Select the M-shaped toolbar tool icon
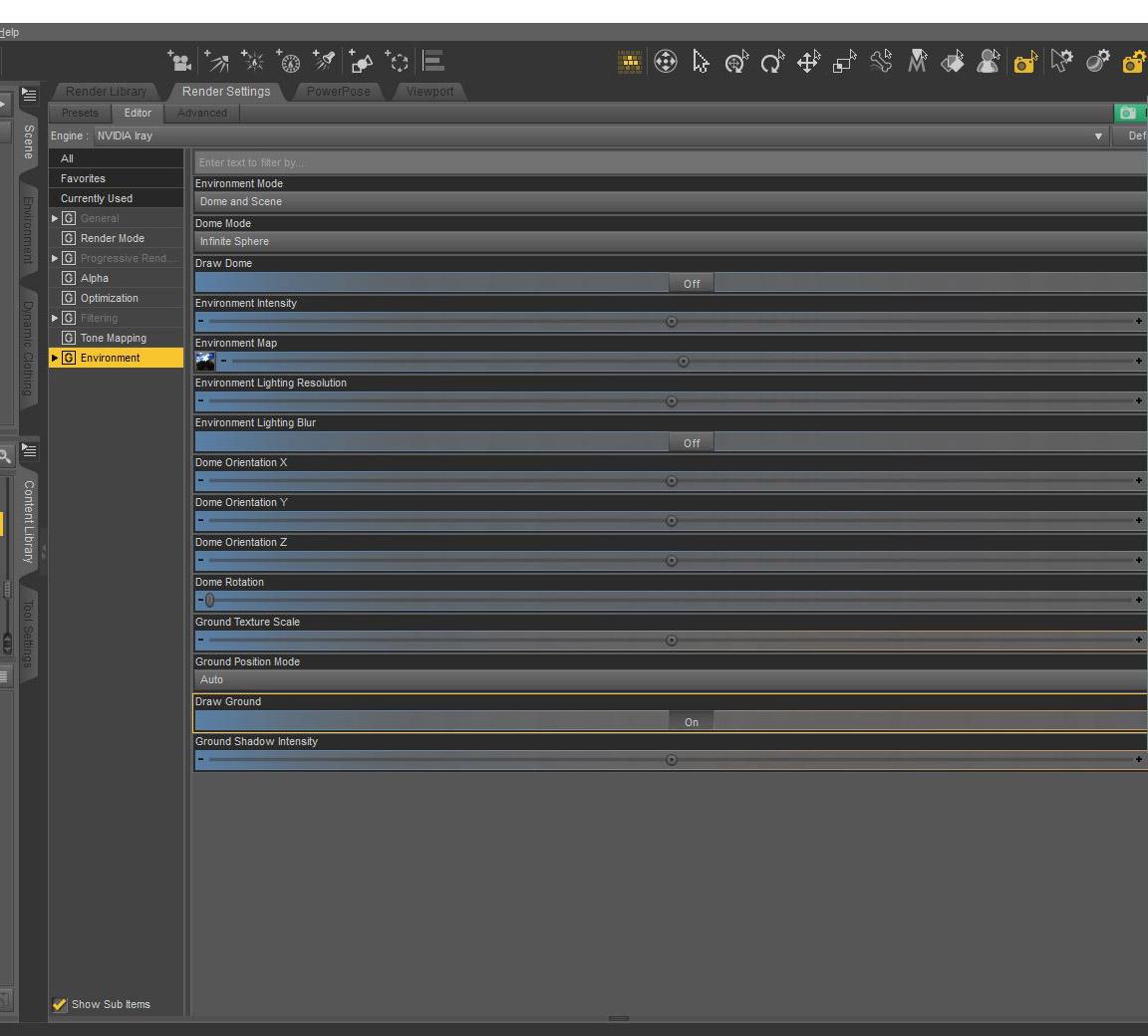Screen dimensions: 1148x1036 coord(917,62)
